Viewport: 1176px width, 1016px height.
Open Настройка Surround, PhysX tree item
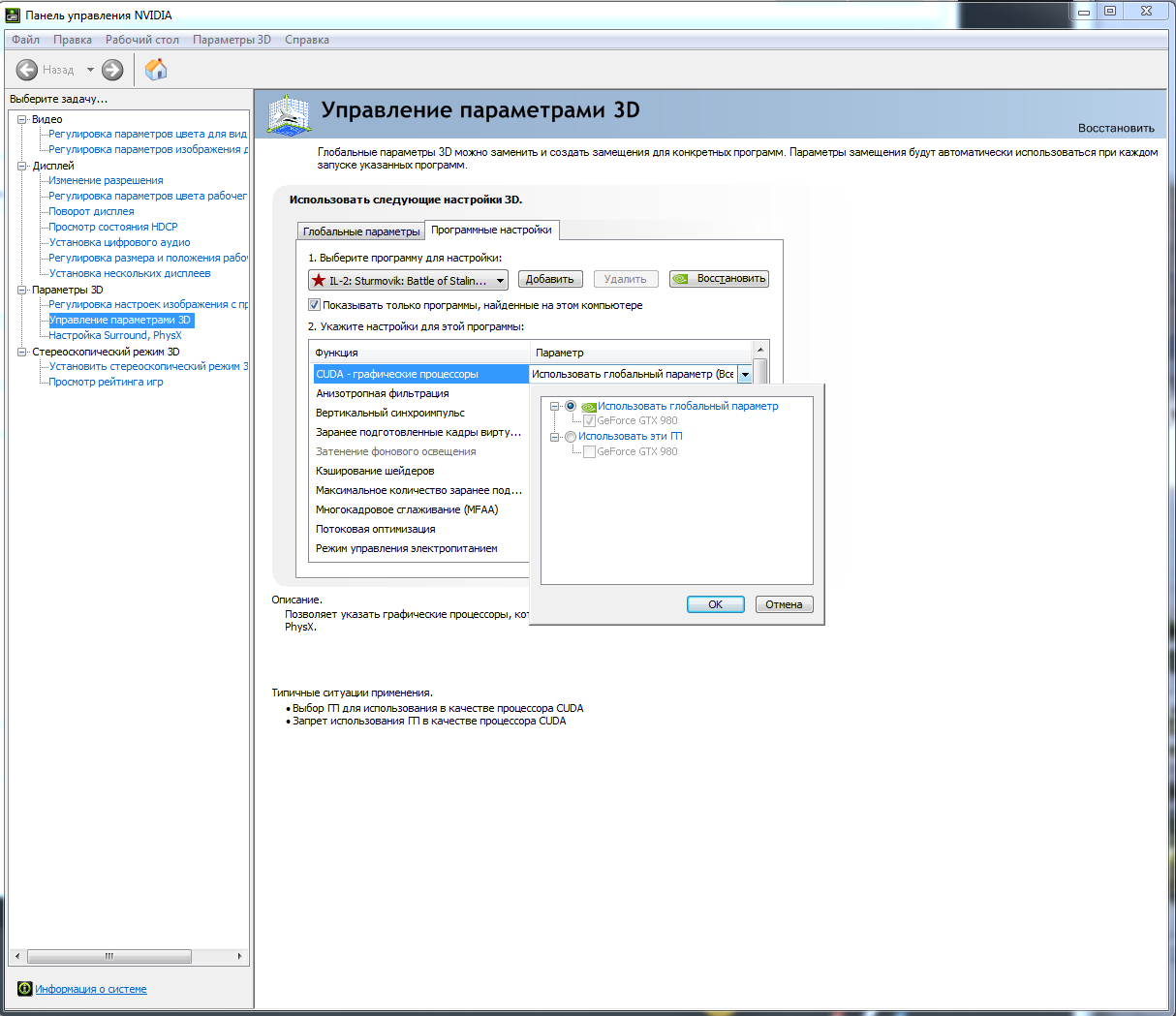(115, 335)
